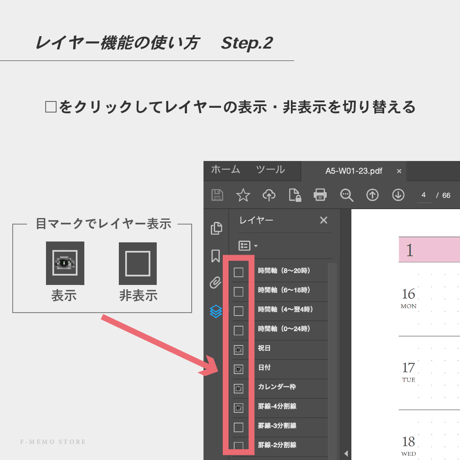460x460 pixels.
Task: Show the 時間軸（8〜20時） layer
Action: [238, 272]
